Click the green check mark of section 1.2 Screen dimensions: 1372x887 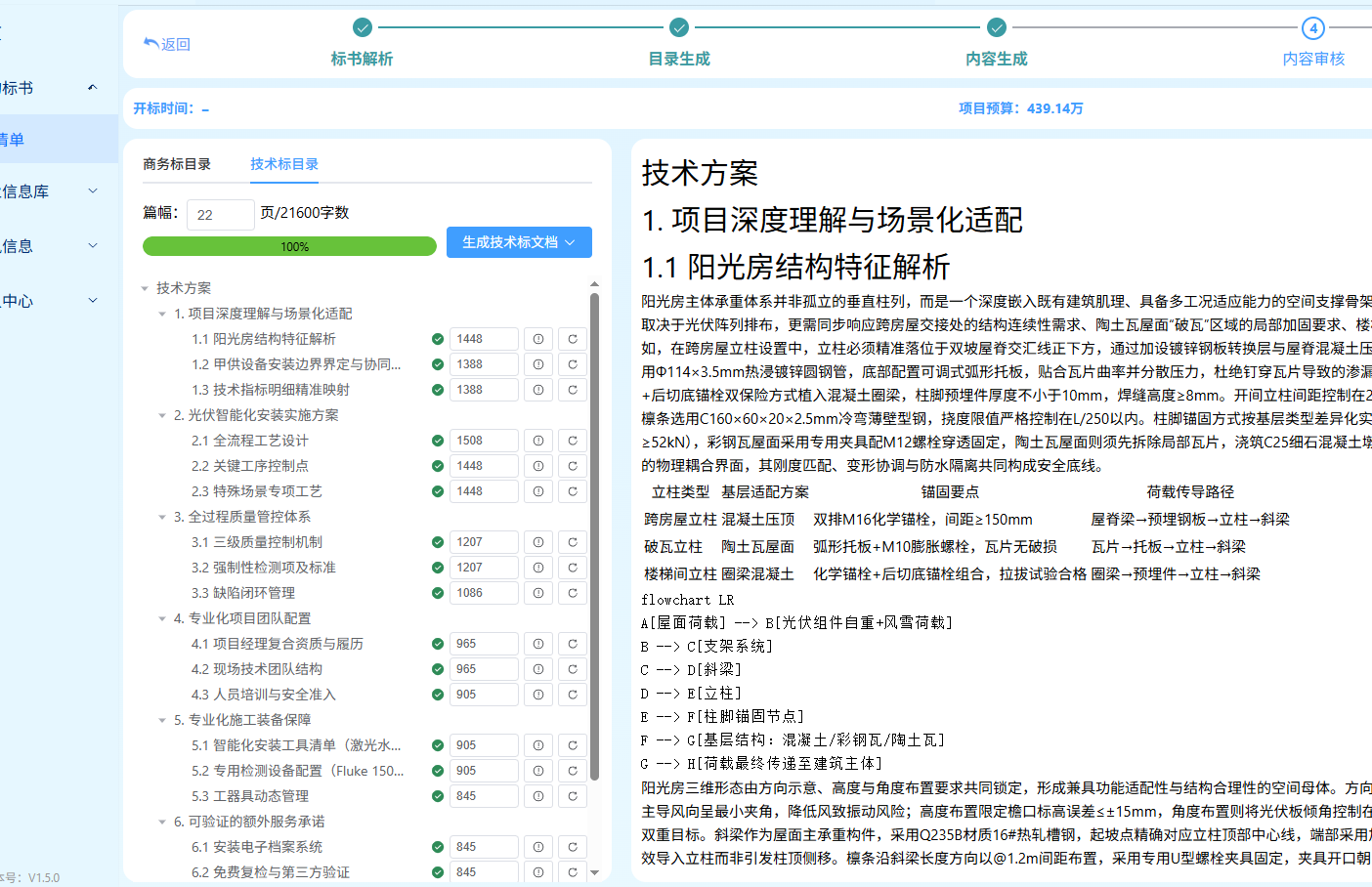[438, 364]
